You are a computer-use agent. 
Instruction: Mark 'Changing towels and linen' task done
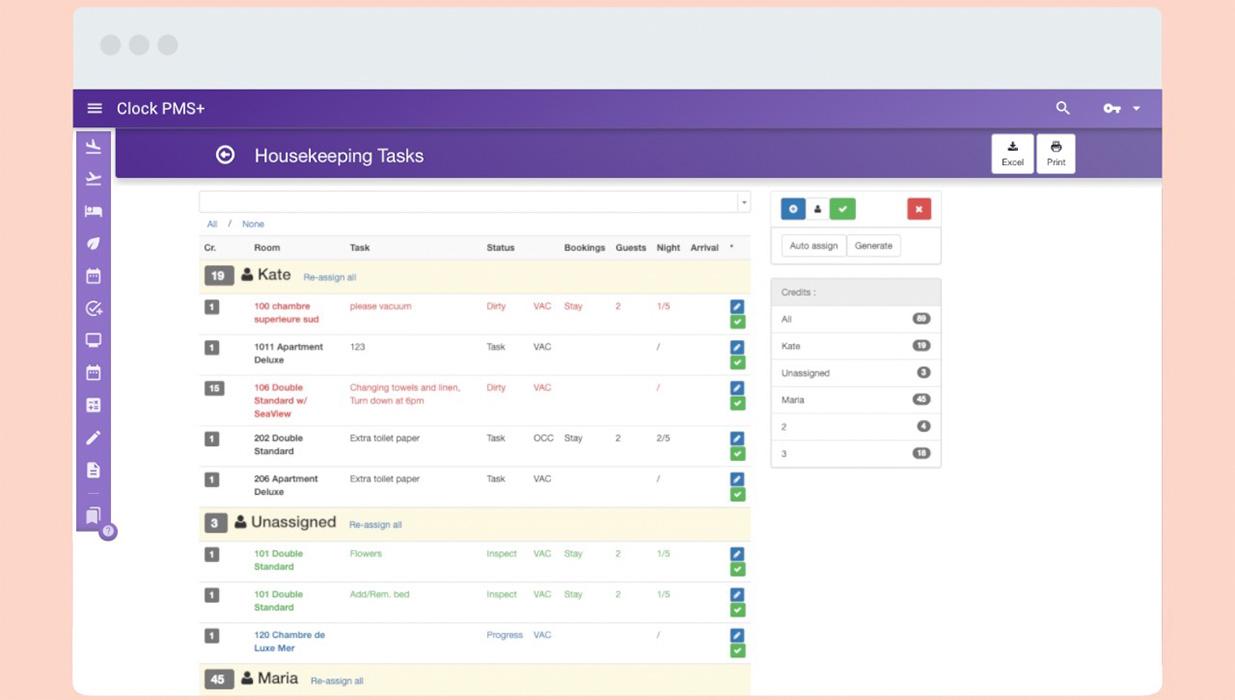(x=737, y=403)
